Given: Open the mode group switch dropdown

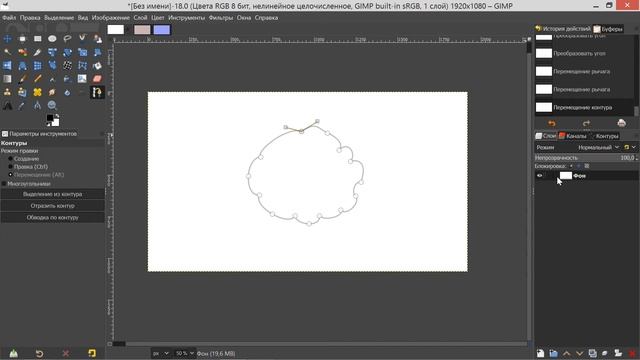Looking at the screenshot, I should pyautogui.click(x=630, y=147).
